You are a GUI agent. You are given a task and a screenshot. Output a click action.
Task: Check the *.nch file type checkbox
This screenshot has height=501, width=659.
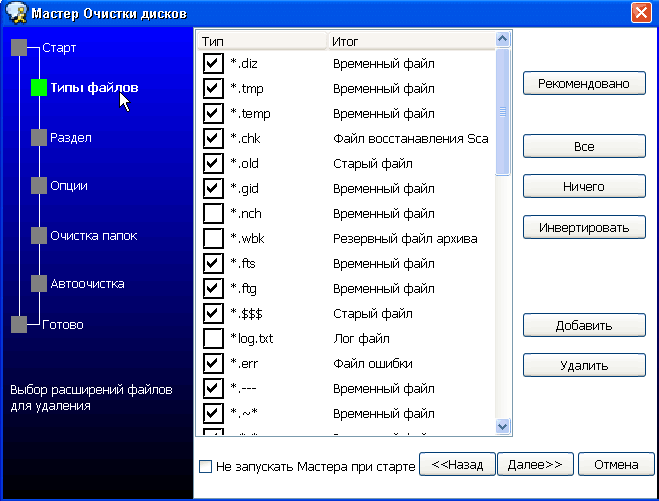click(213, 213)
